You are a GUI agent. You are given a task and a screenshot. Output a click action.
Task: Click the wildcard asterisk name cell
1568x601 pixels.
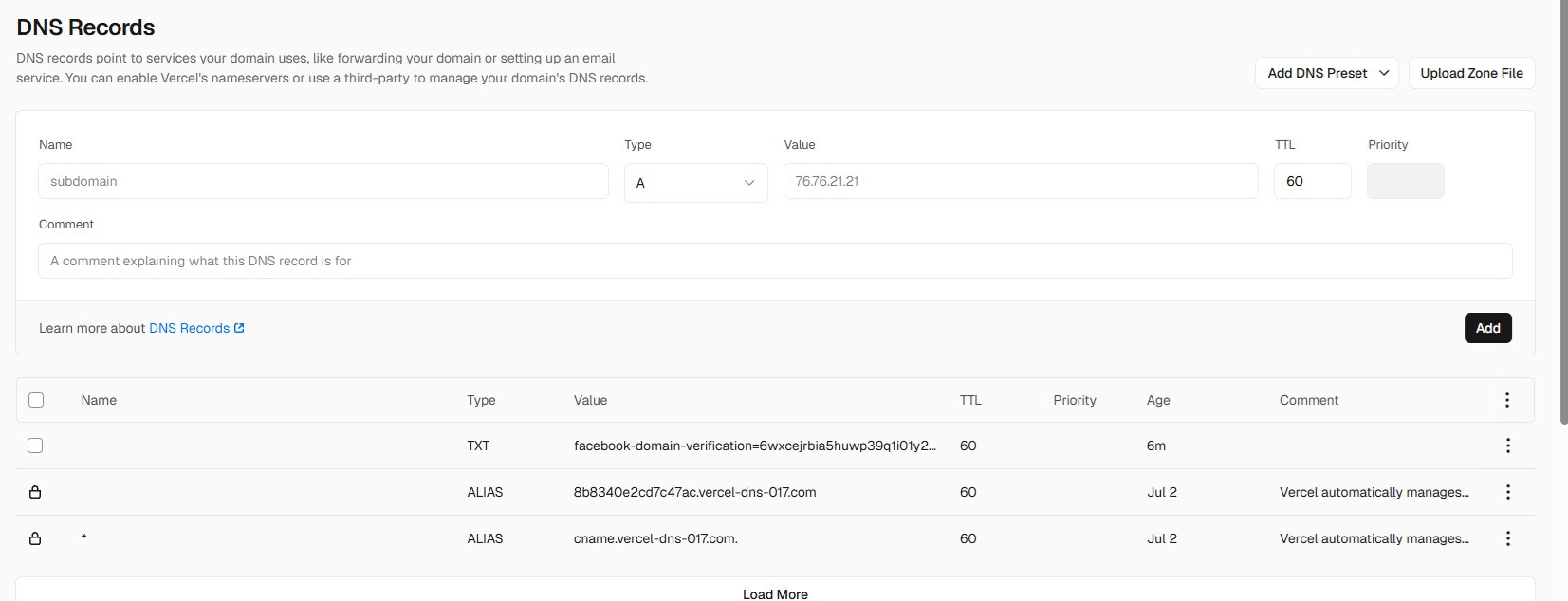point(83,538)
